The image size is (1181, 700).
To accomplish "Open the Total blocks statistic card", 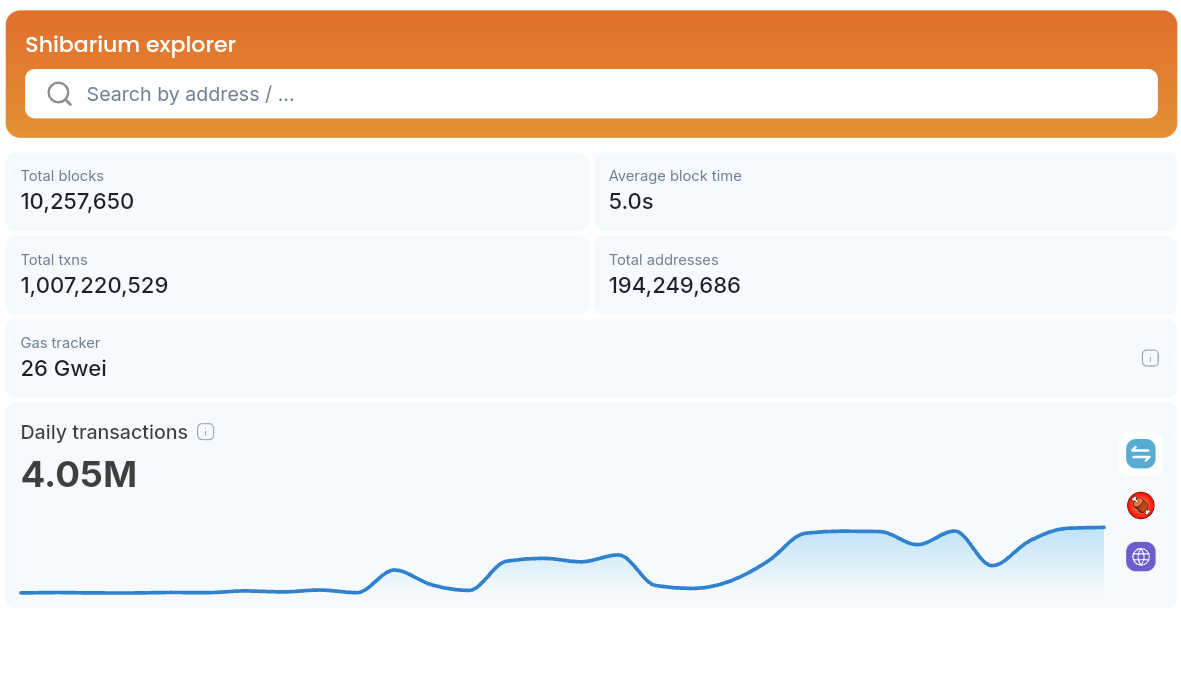I will pos(296,190).
